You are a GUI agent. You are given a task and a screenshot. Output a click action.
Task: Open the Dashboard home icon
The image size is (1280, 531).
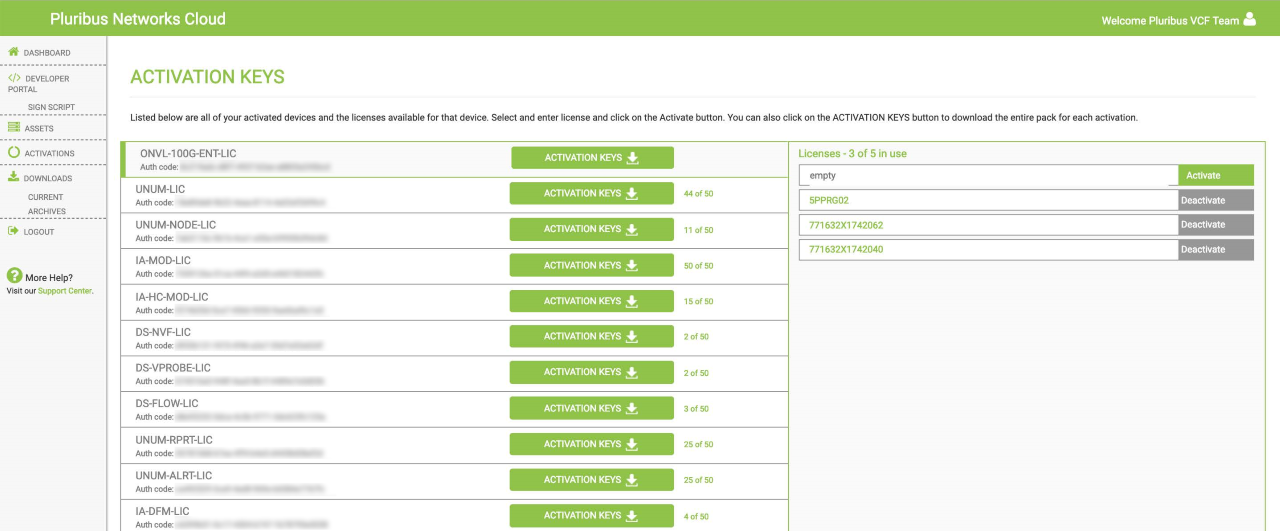[14, 51]
